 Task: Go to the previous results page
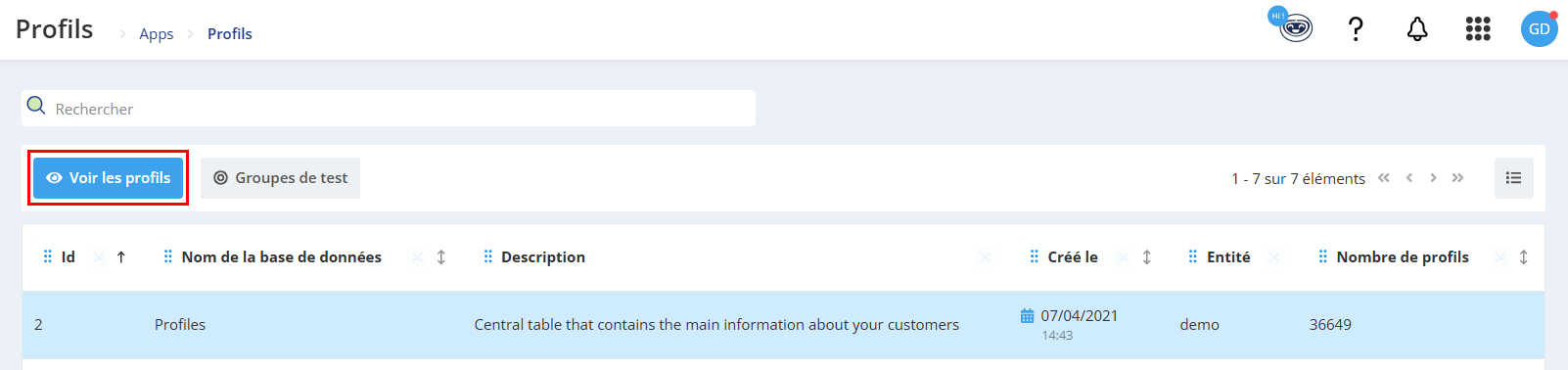point(1409,178)
